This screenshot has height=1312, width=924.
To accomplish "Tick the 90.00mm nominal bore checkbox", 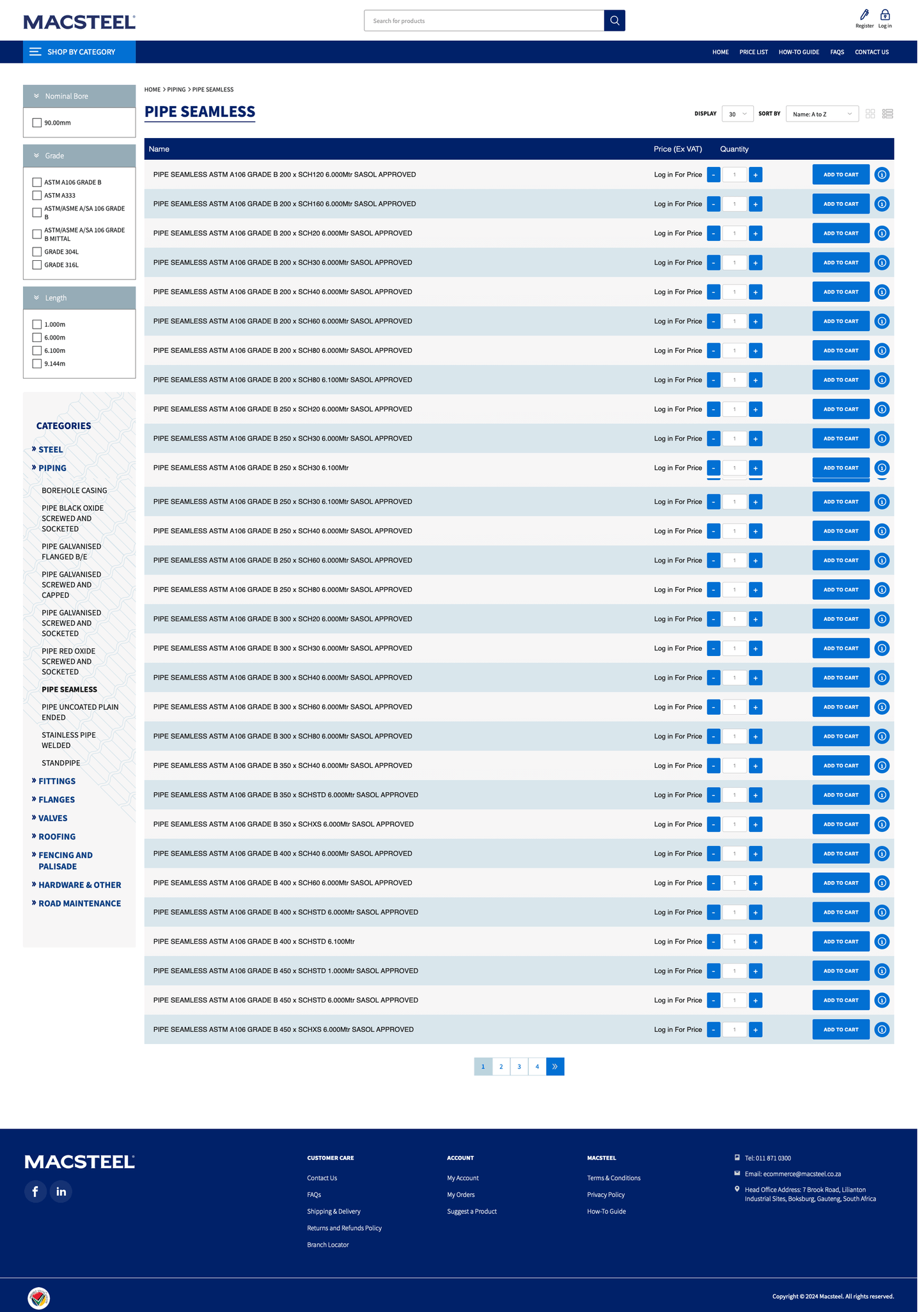I will tap(37, 123).
